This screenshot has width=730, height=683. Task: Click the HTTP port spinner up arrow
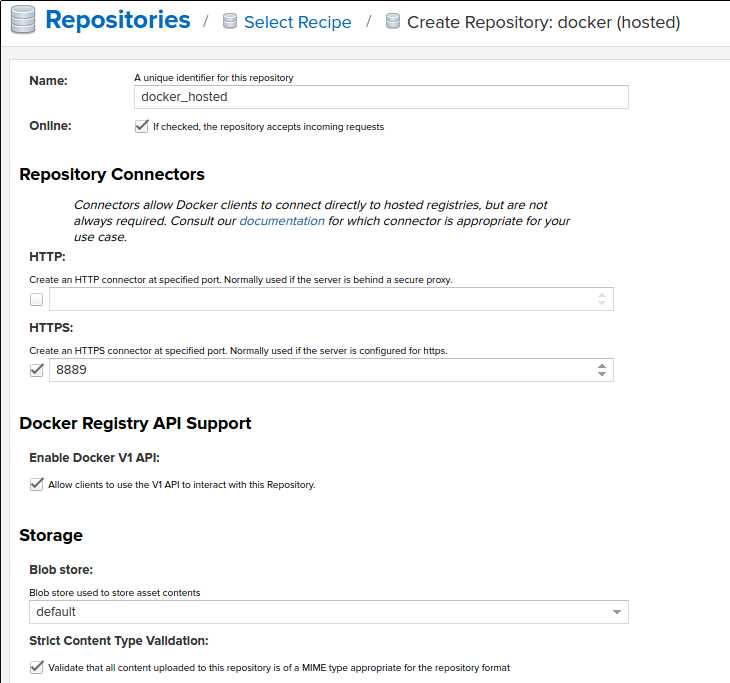tap(601, 294)
